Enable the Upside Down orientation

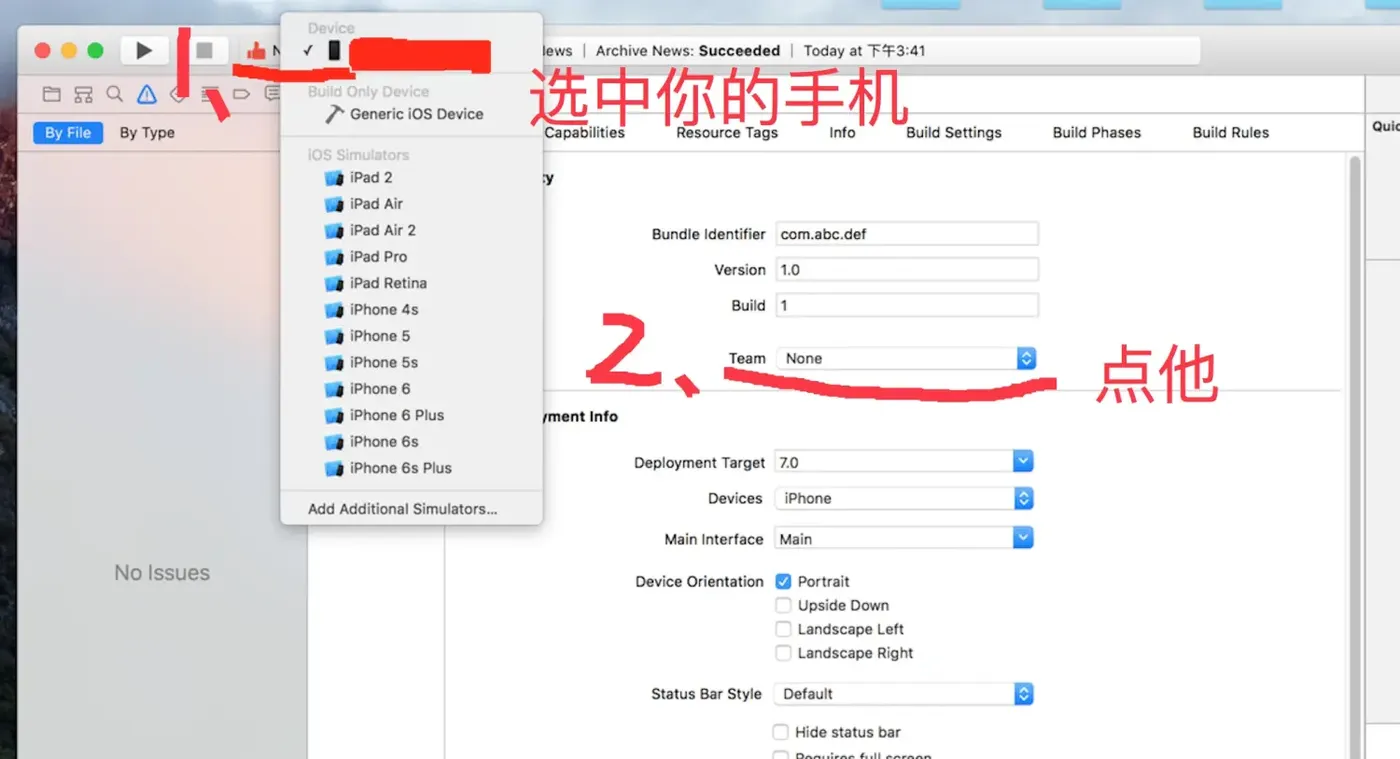783,605
